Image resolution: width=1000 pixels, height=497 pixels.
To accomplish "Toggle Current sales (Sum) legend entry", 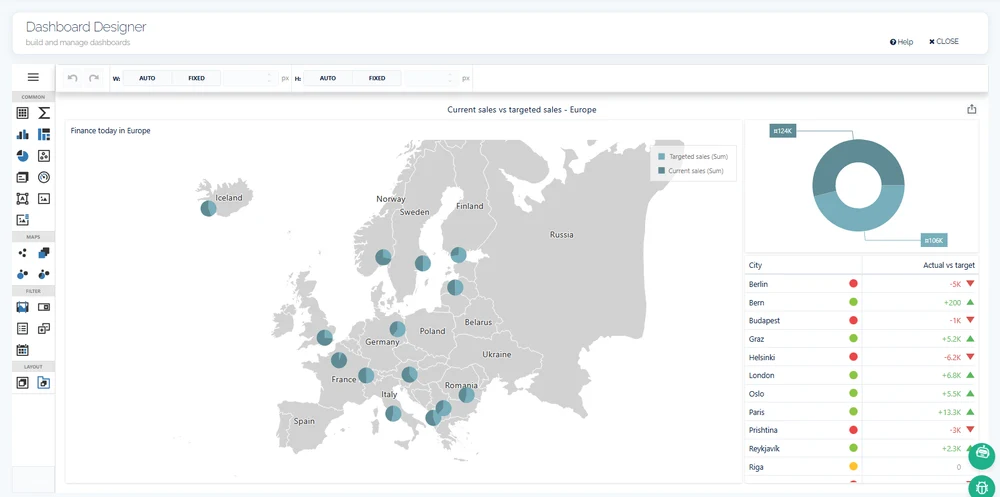I will tap(691, 170).
